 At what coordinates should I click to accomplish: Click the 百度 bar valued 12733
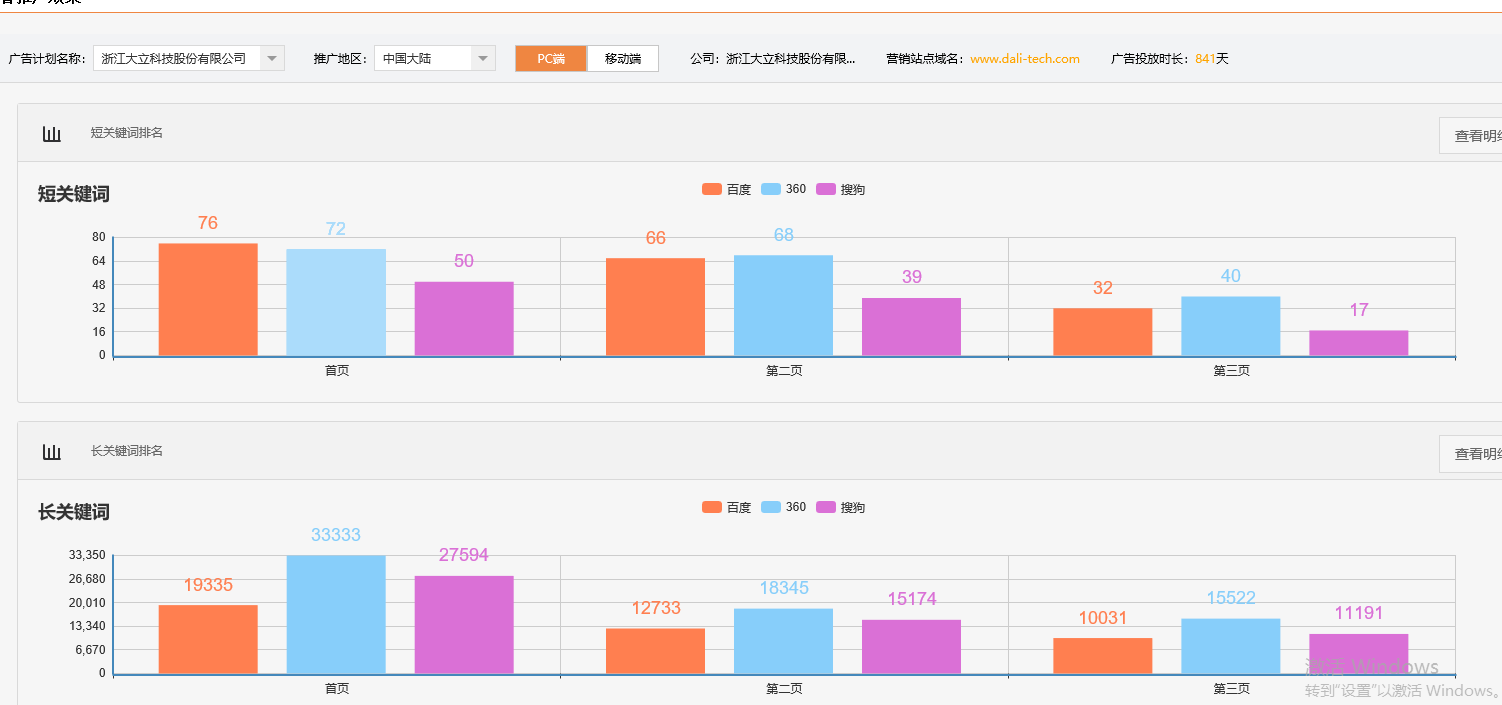[655, 651]
